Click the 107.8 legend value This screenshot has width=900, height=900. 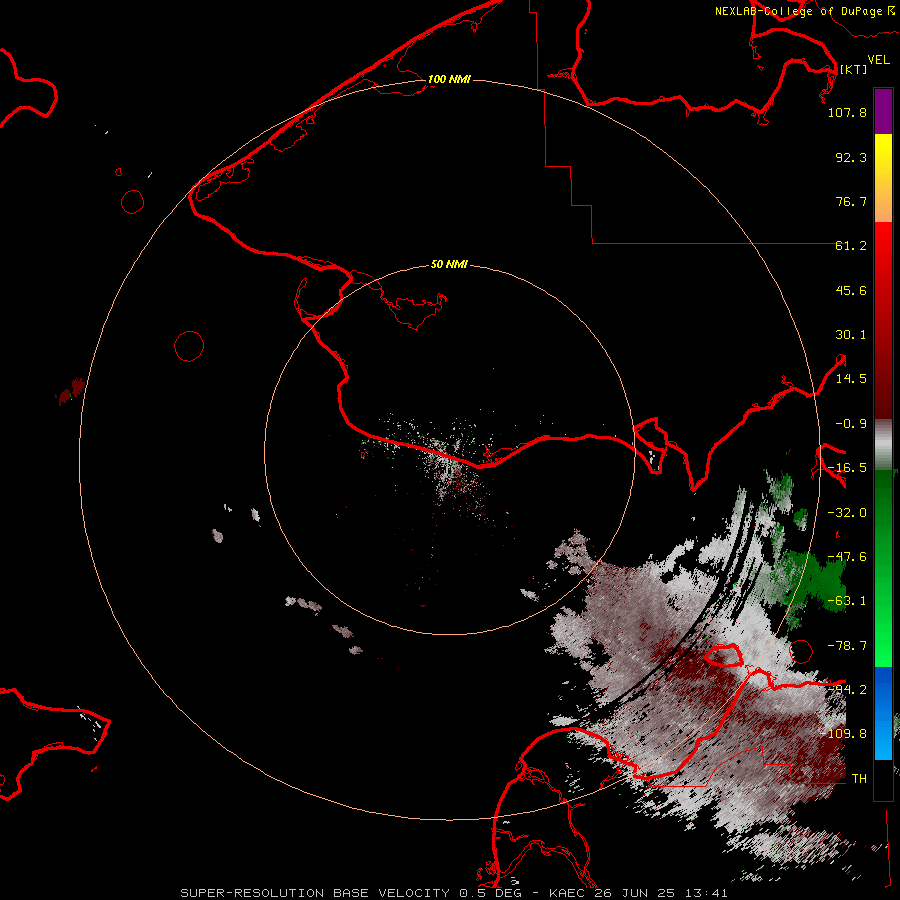point(847,112)
